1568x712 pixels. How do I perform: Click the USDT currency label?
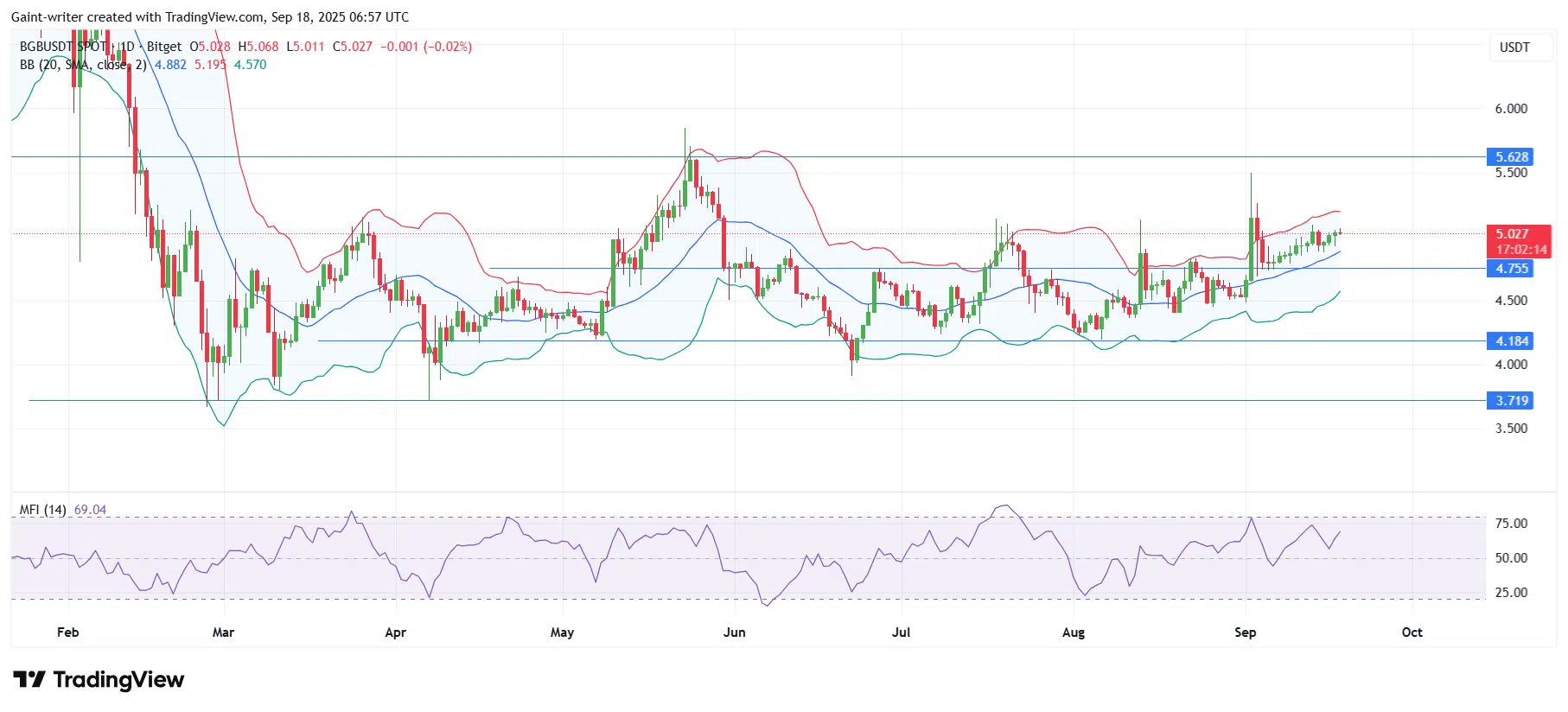[x=1514, y=48]
